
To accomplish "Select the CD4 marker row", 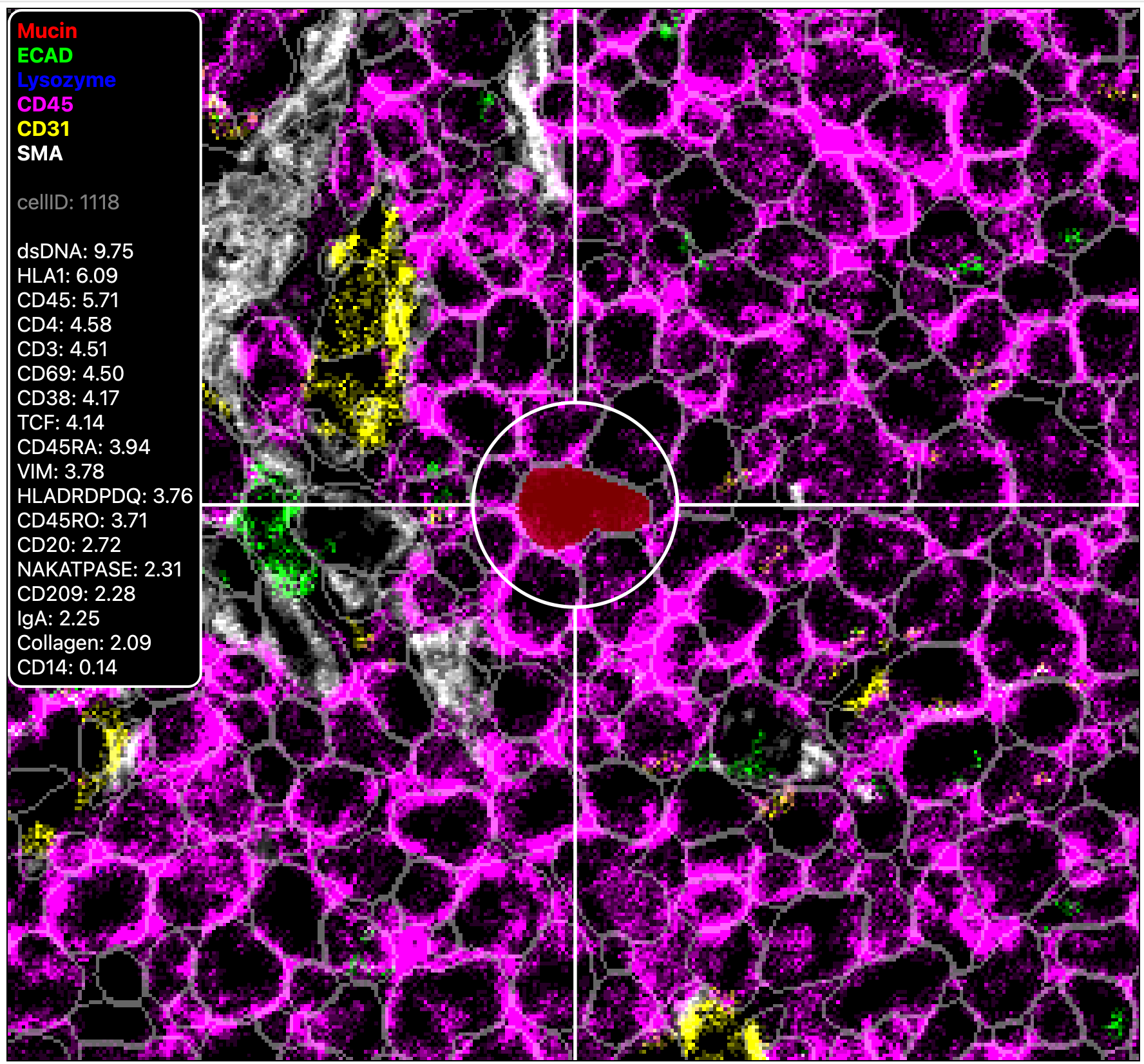I will pos(63,325).
